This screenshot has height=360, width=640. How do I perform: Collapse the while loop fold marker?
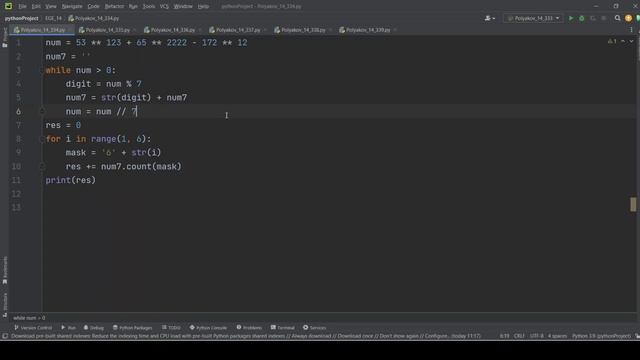(x=42, y=70)
